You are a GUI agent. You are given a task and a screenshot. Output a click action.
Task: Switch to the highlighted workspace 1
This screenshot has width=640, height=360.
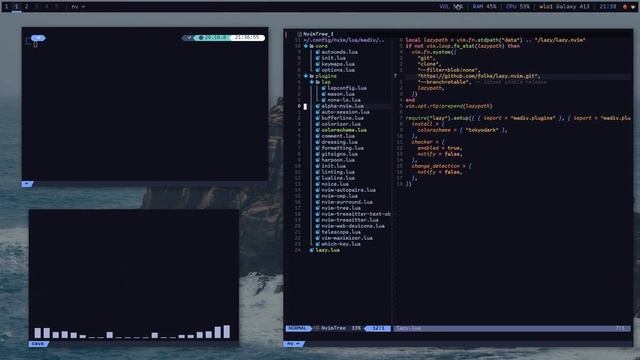pos(17,7)
